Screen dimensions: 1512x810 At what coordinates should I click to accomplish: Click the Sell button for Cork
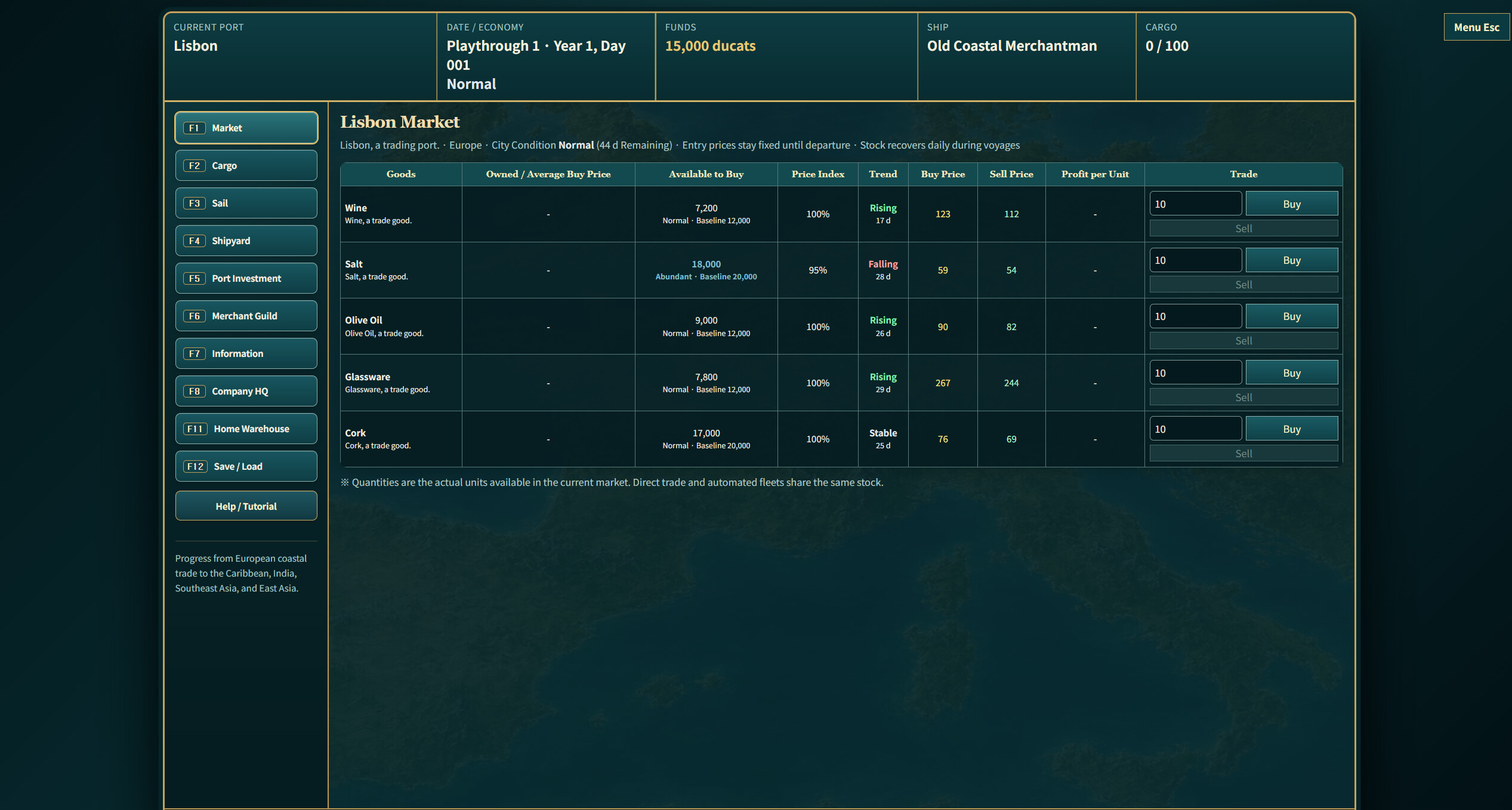[x=1243, y=454]
